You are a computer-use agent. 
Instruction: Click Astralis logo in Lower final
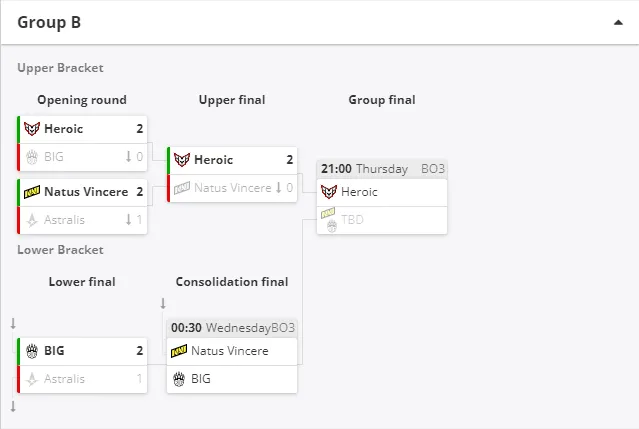click(x=32, y=379)
